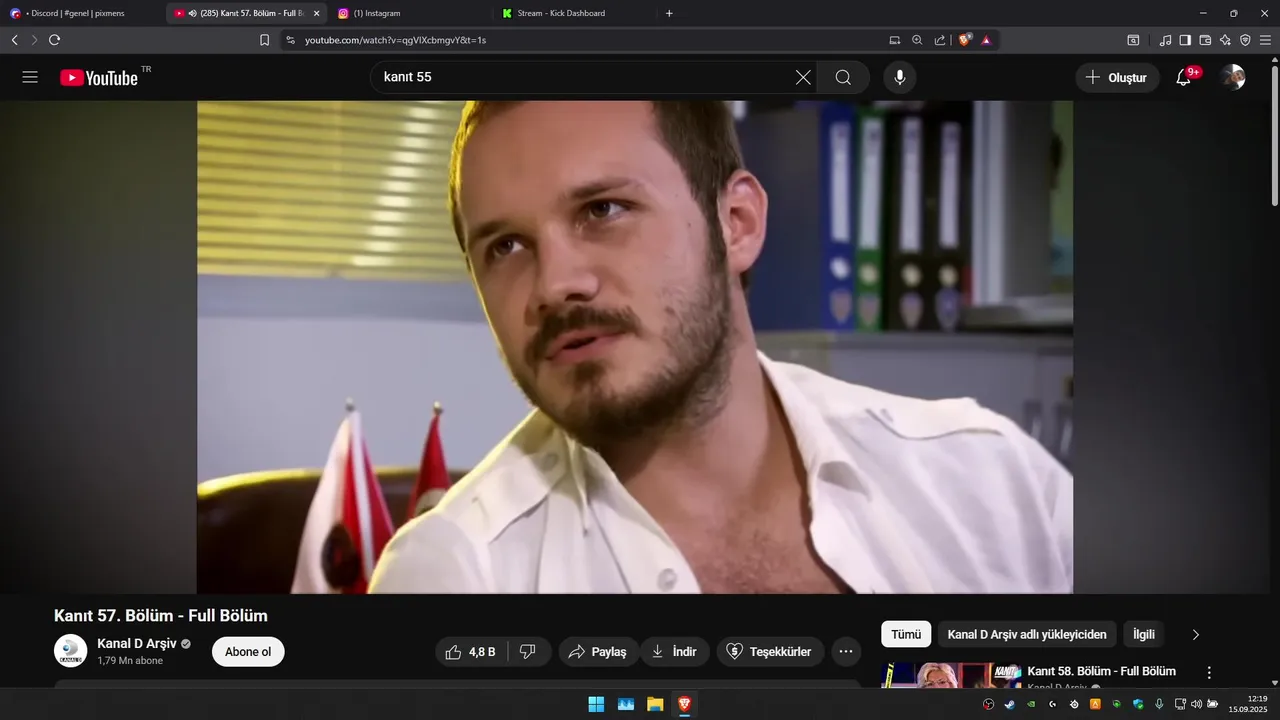1280x720 pixels.
Task: Select the Kanal D Arşiv adlı yükleyiciden chip
Action: click(1027, 634)
